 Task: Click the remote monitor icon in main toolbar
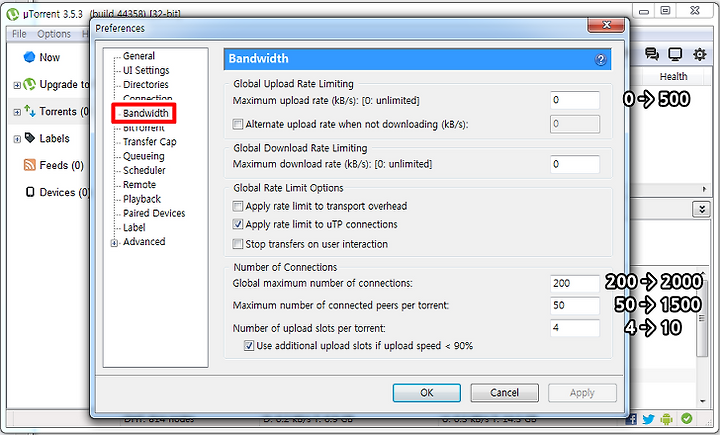[x=675, y=54]
